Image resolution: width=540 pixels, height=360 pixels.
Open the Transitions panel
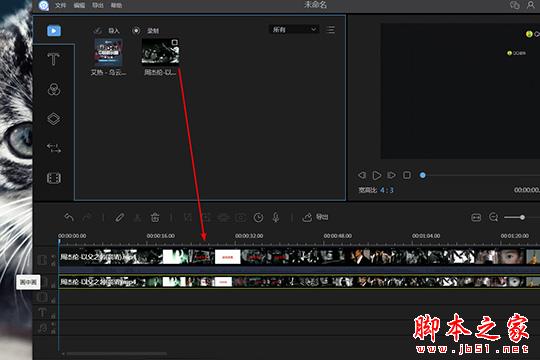pyautogui.click(x=54, y=148)
